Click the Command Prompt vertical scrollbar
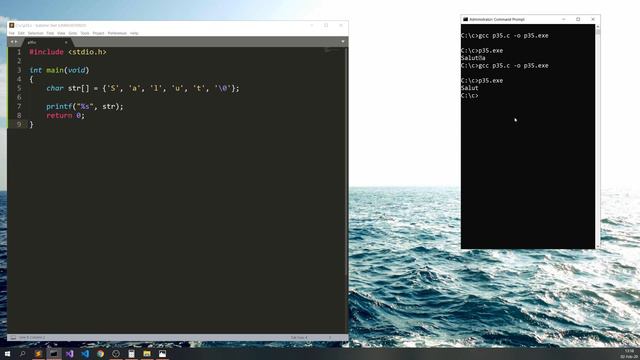The width and height of the screenshot is (640, 360). [x=598, y=136]
